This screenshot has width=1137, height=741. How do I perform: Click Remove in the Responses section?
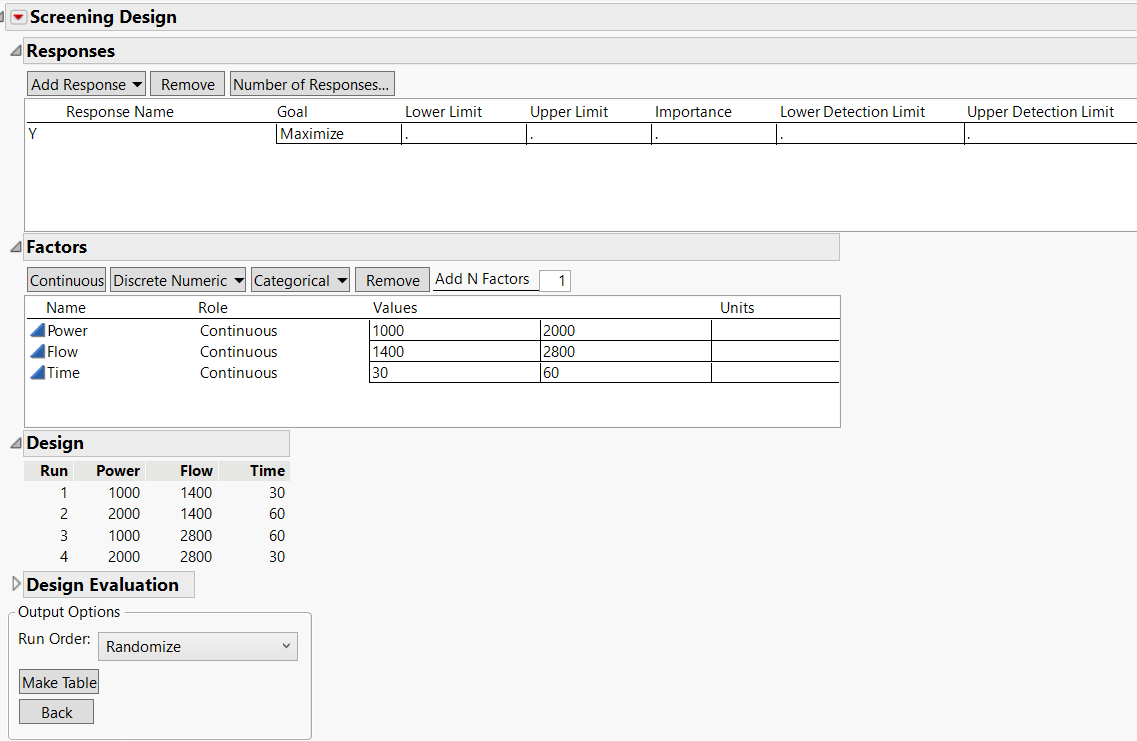pos(186,83)
